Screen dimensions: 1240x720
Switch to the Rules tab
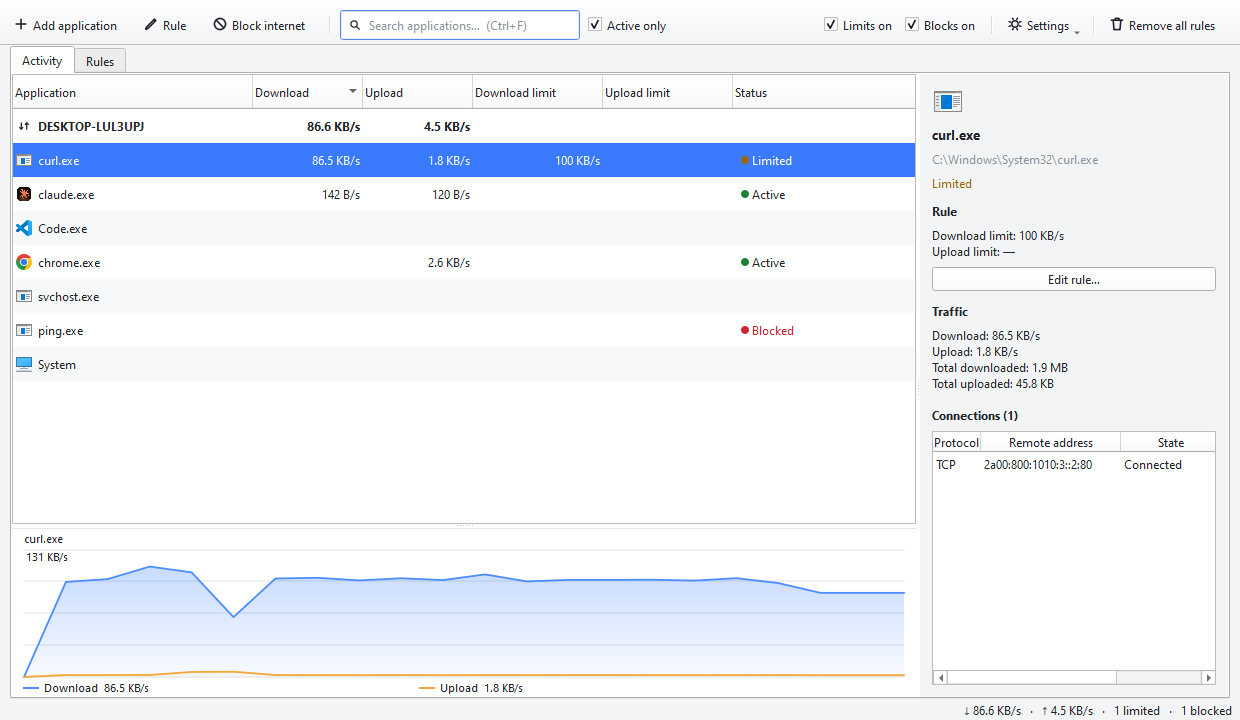point(100,62)
